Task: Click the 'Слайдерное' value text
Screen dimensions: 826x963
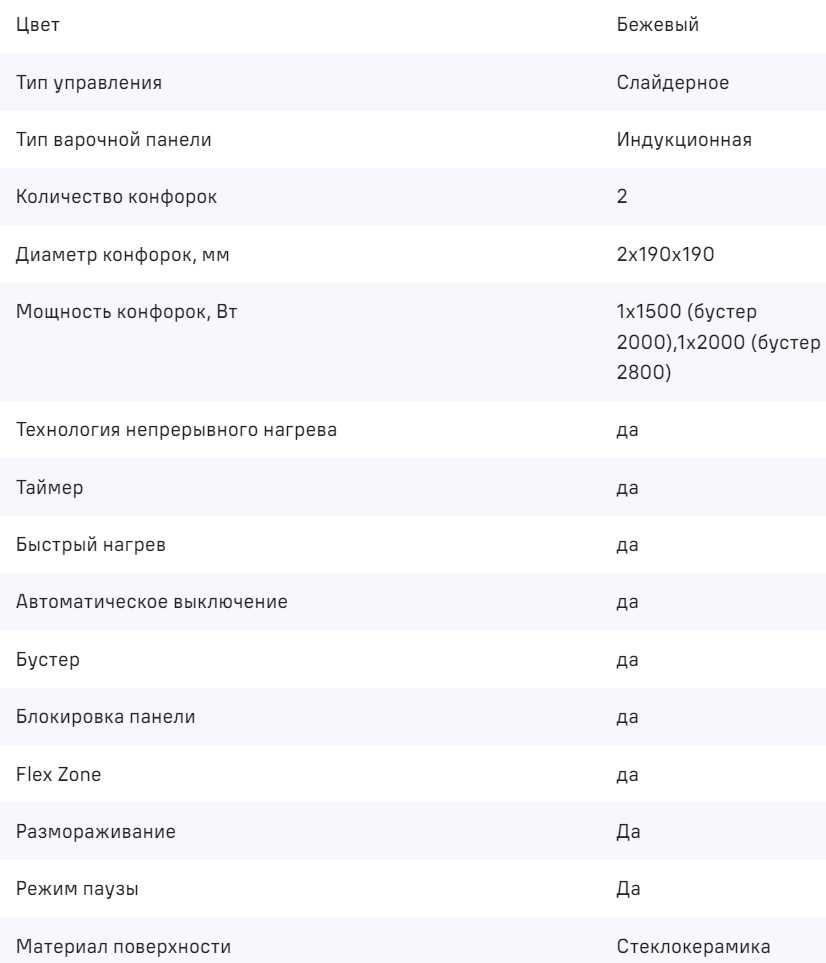Action: [672, 83]
